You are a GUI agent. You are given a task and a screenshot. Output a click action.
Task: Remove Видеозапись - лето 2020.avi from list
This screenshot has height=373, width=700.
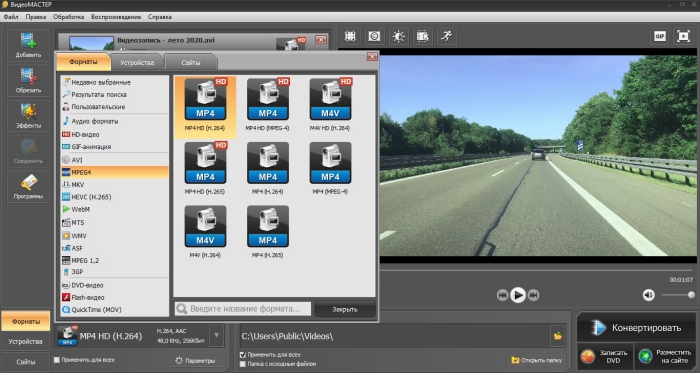321,40
